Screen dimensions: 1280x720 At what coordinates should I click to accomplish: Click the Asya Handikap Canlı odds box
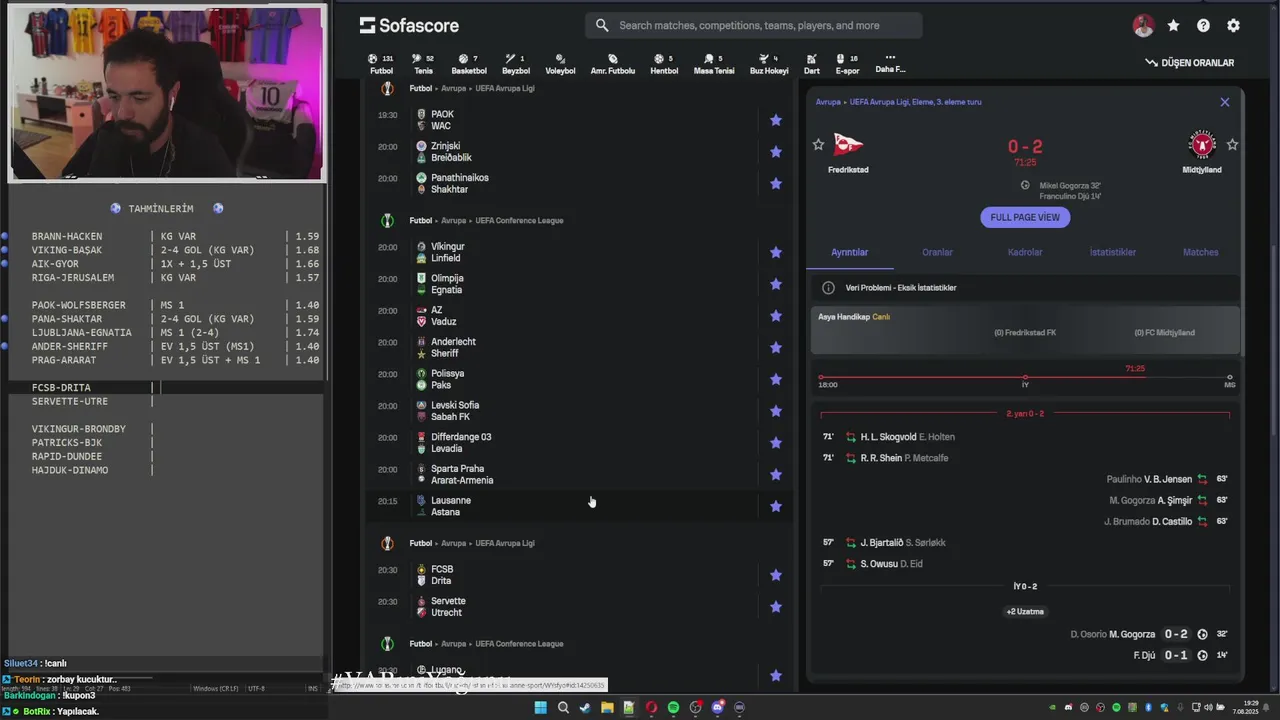[x=1025, y=331]
